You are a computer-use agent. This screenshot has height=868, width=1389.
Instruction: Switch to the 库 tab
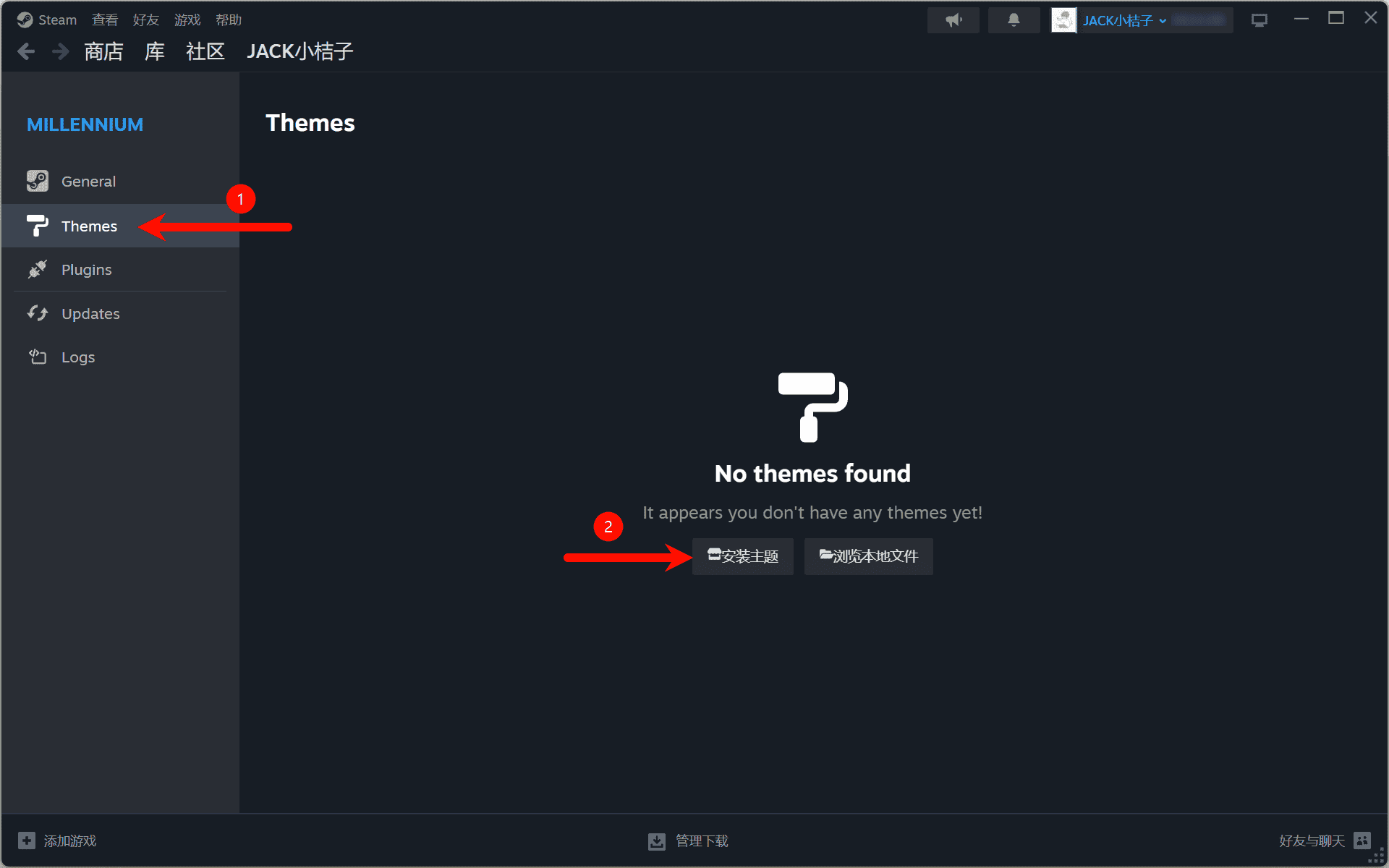point(155,51)
